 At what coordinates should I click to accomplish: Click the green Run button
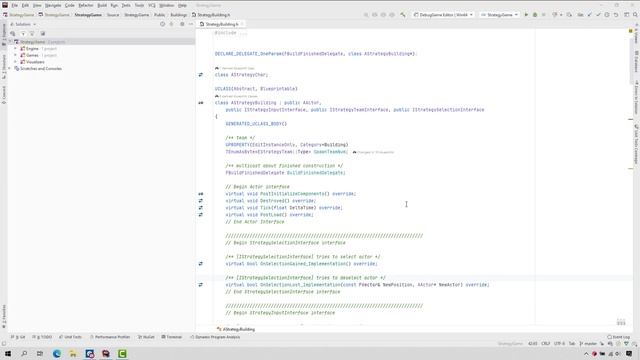(x=526, y=15)
